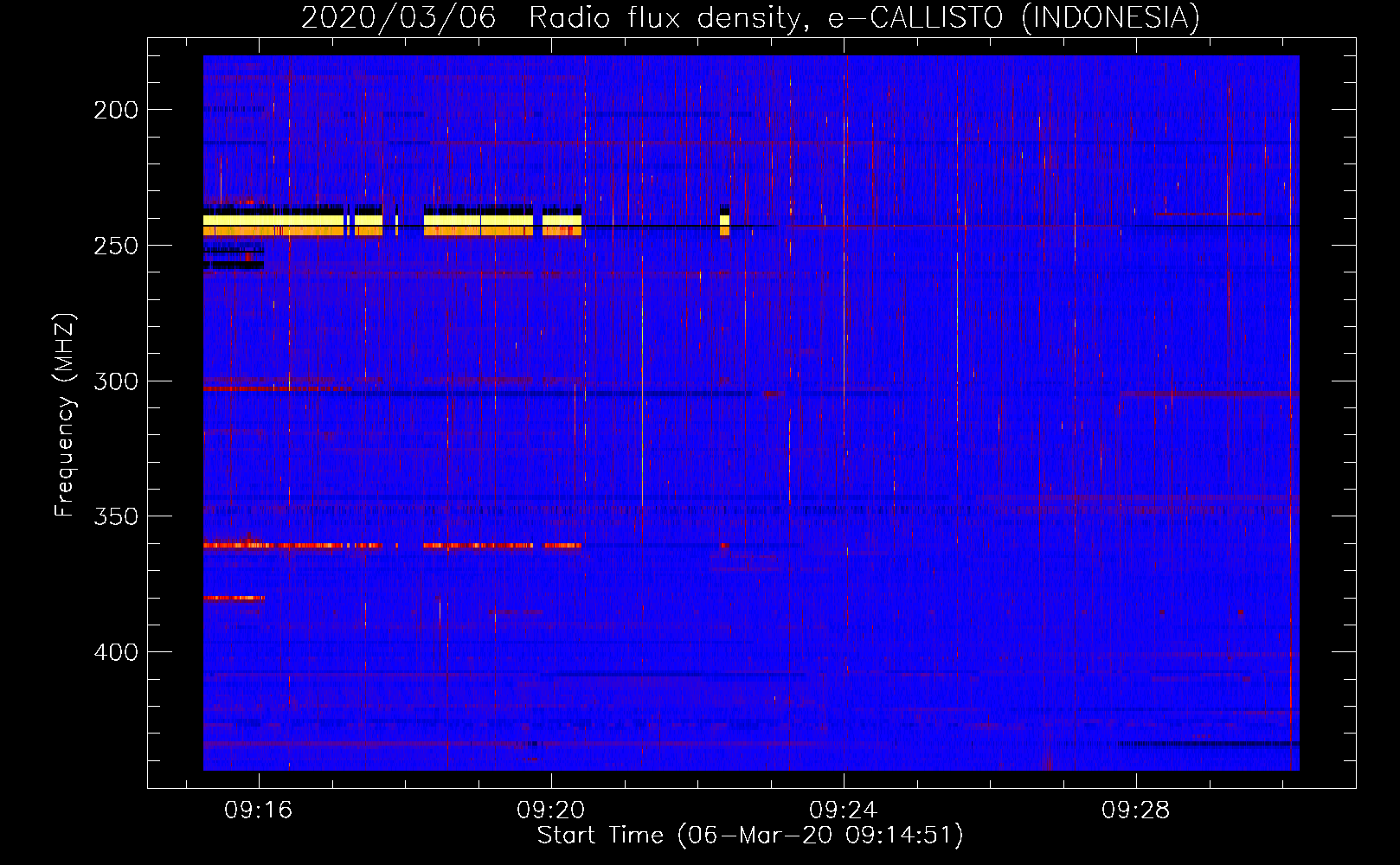Click the 250 frequency tick label
Screen dimensions: 1400x865
(x=116, y=246)
